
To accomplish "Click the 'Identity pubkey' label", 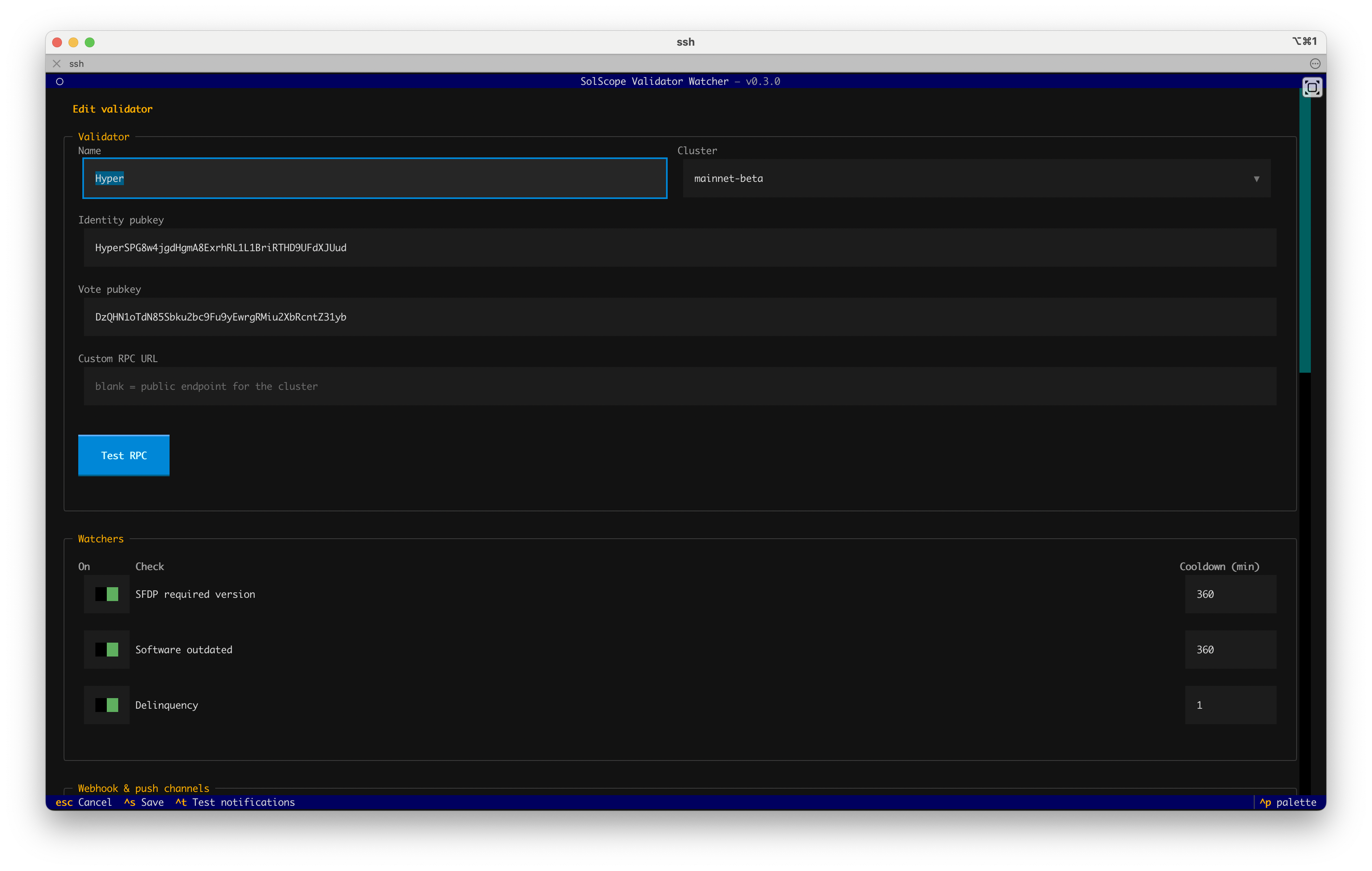I will tap(121, 220).
